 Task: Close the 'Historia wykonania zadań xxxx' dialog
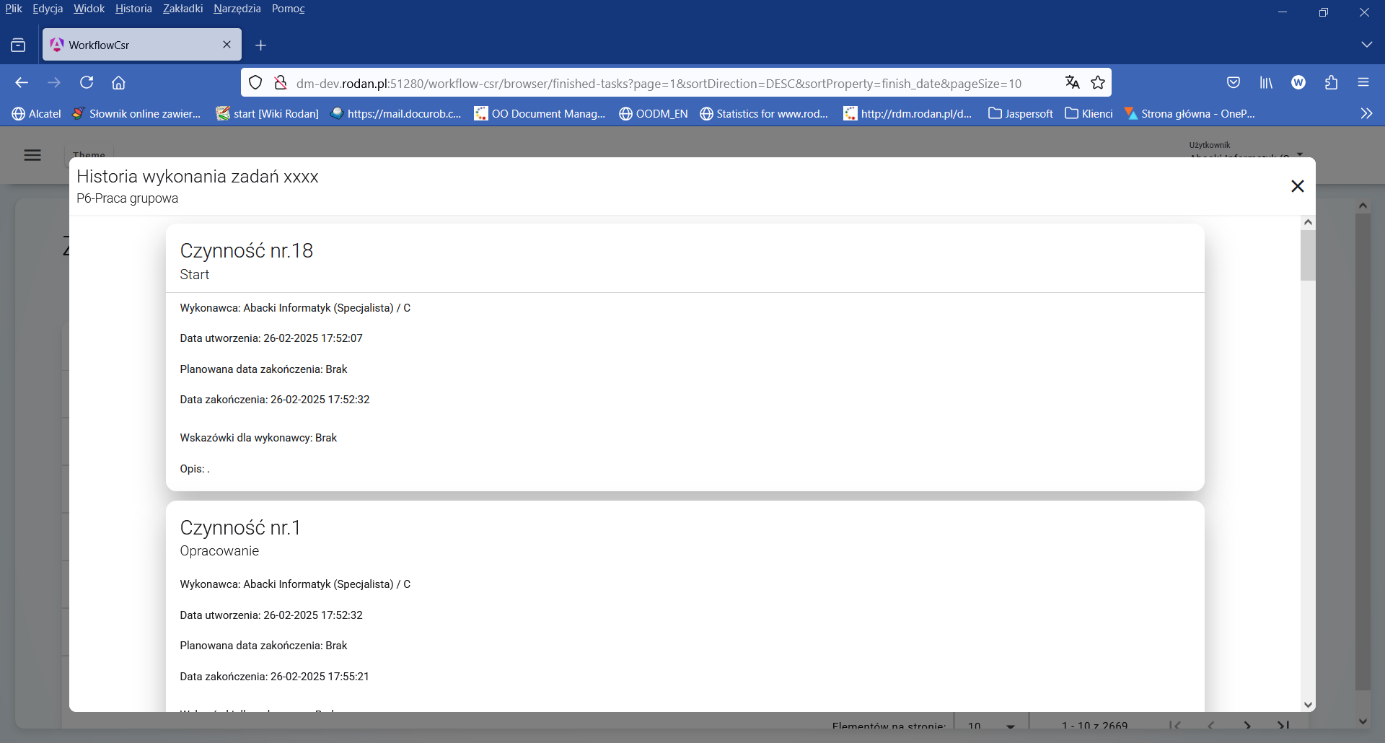pyautogui.click(x=1297, y=186)
